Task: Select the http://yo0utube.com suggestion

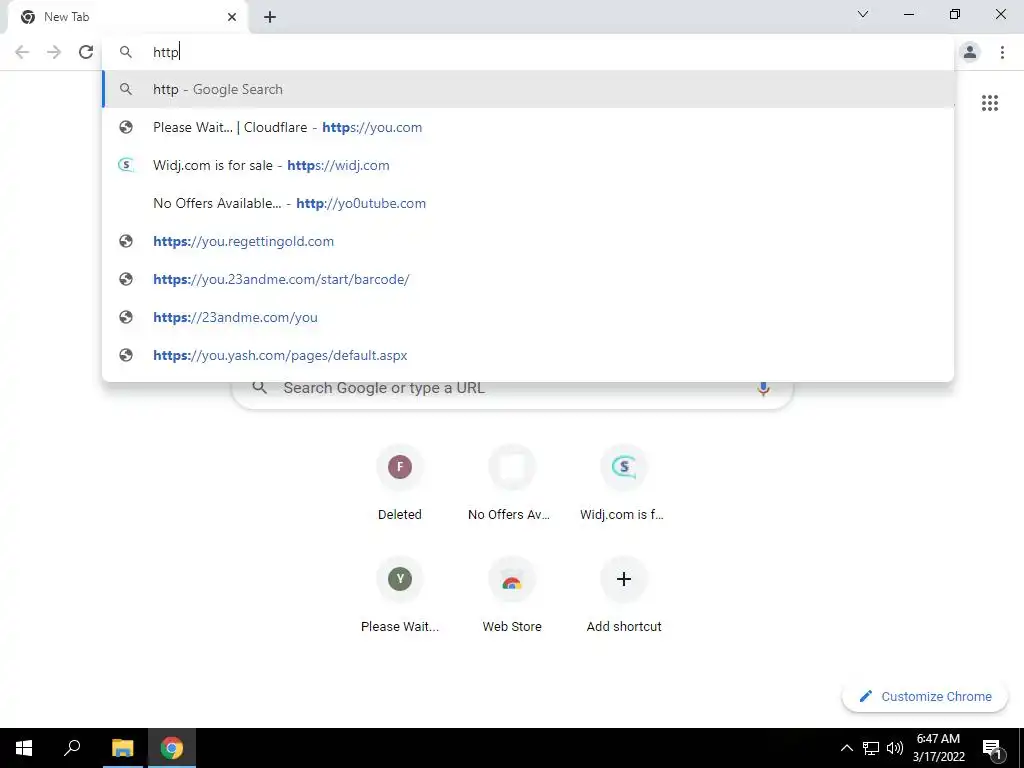Action: (528, 203)
